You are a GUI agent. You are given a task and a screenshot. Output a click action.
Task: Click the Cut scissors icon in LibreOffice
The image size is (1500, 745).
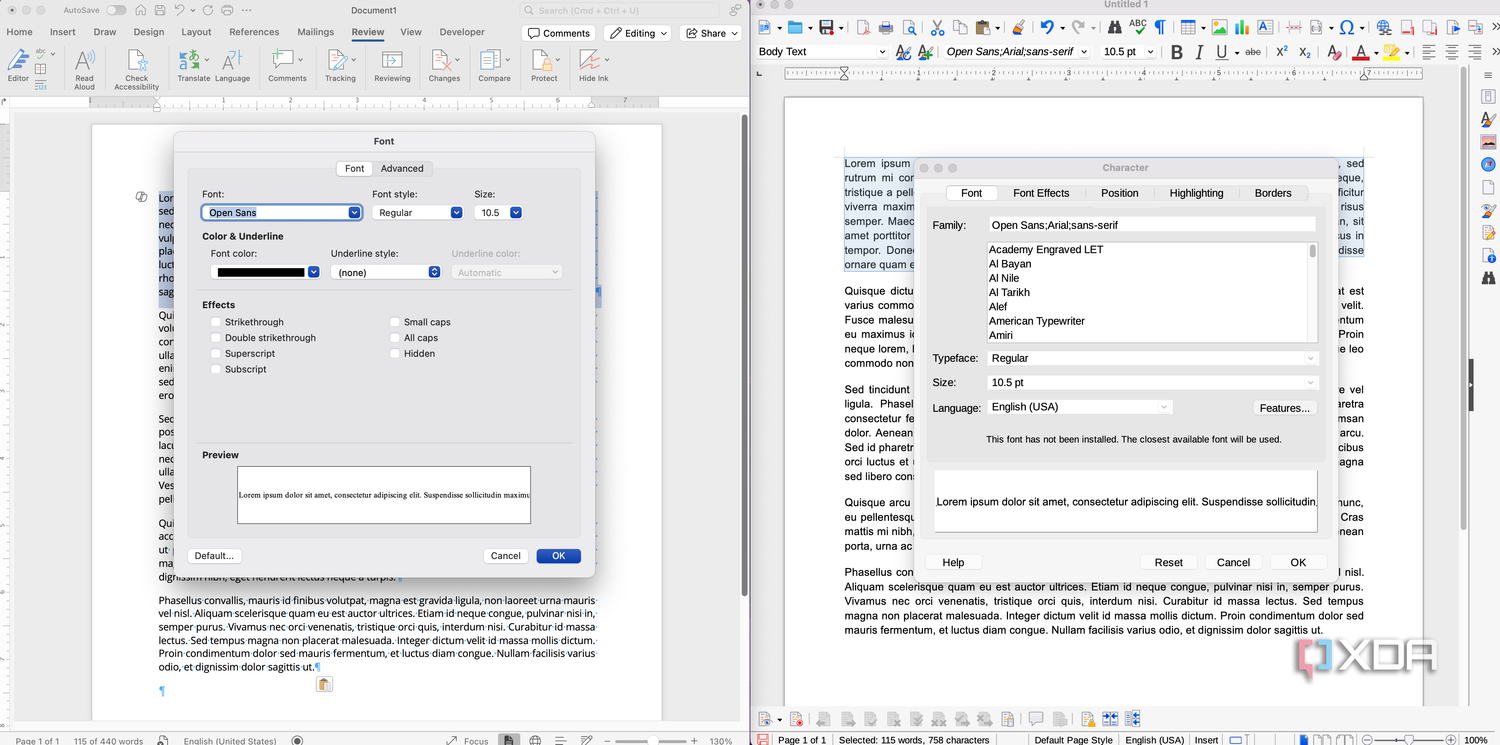click(937, 28)
